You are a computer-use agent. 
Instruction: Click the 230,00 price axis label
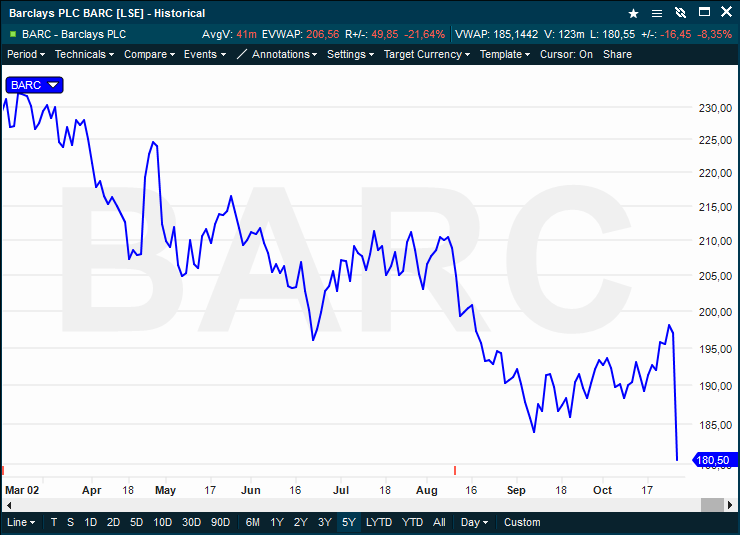point(715,108)
